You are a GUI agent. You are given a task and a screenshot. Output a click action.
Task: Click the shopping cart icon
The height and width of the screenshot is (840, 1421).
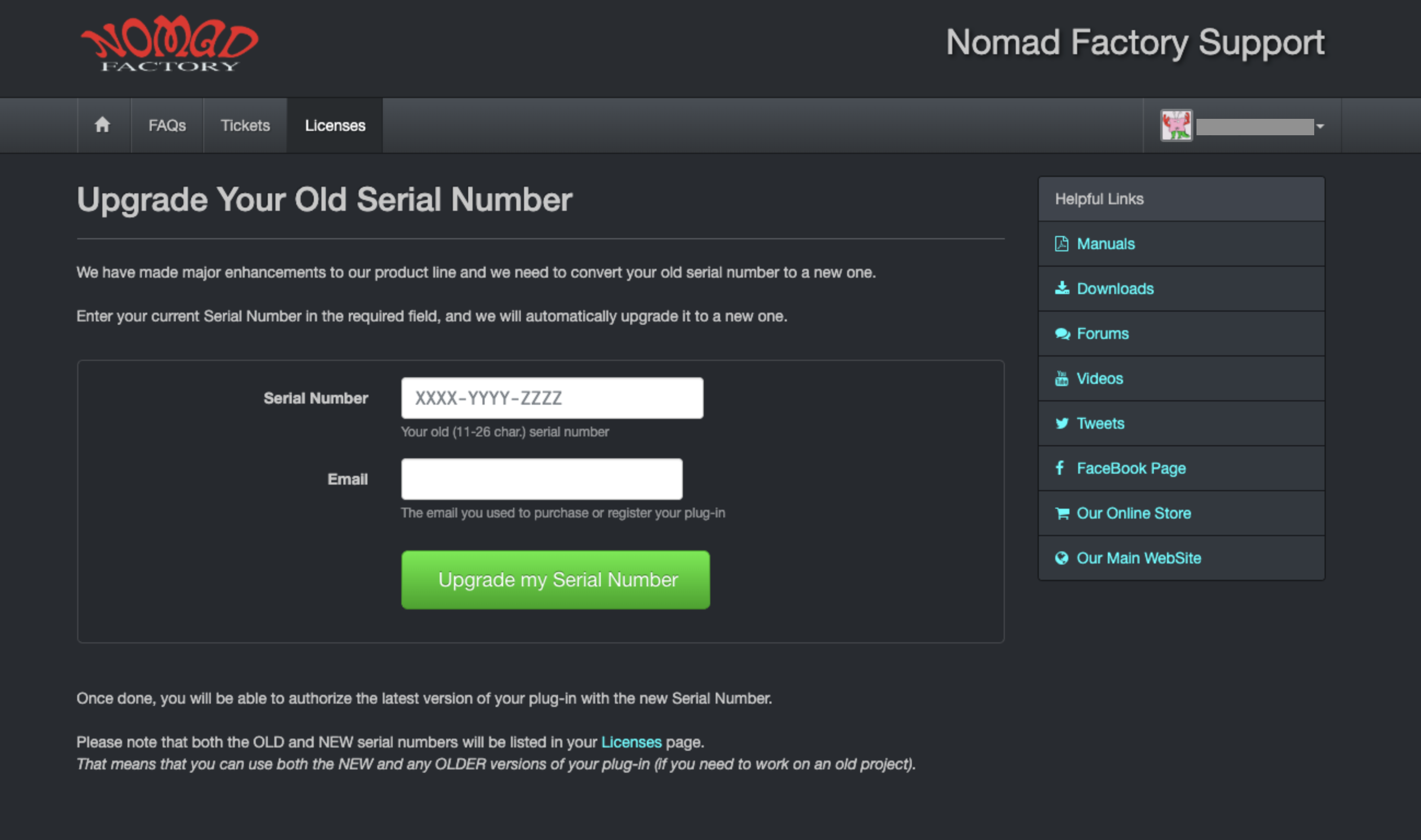pyautogui.click(x=1062, y=513)
